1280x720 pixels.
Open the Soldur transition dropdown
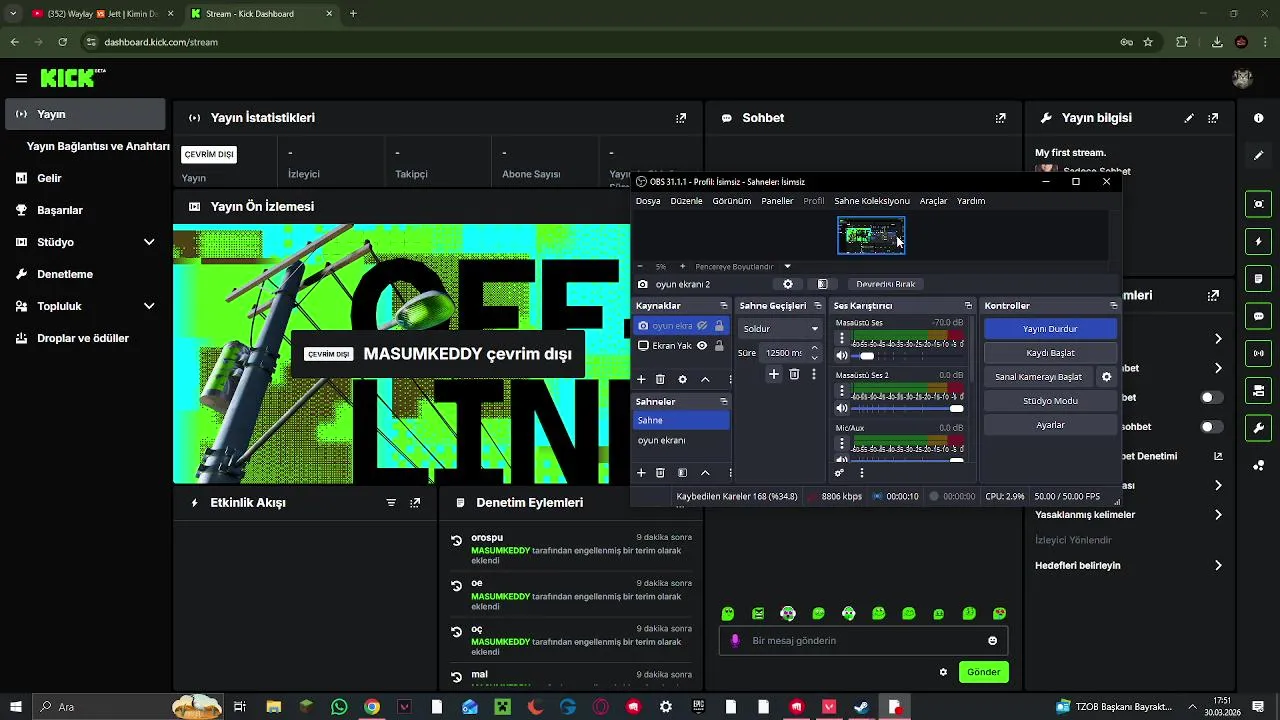[x=780, y=329]
